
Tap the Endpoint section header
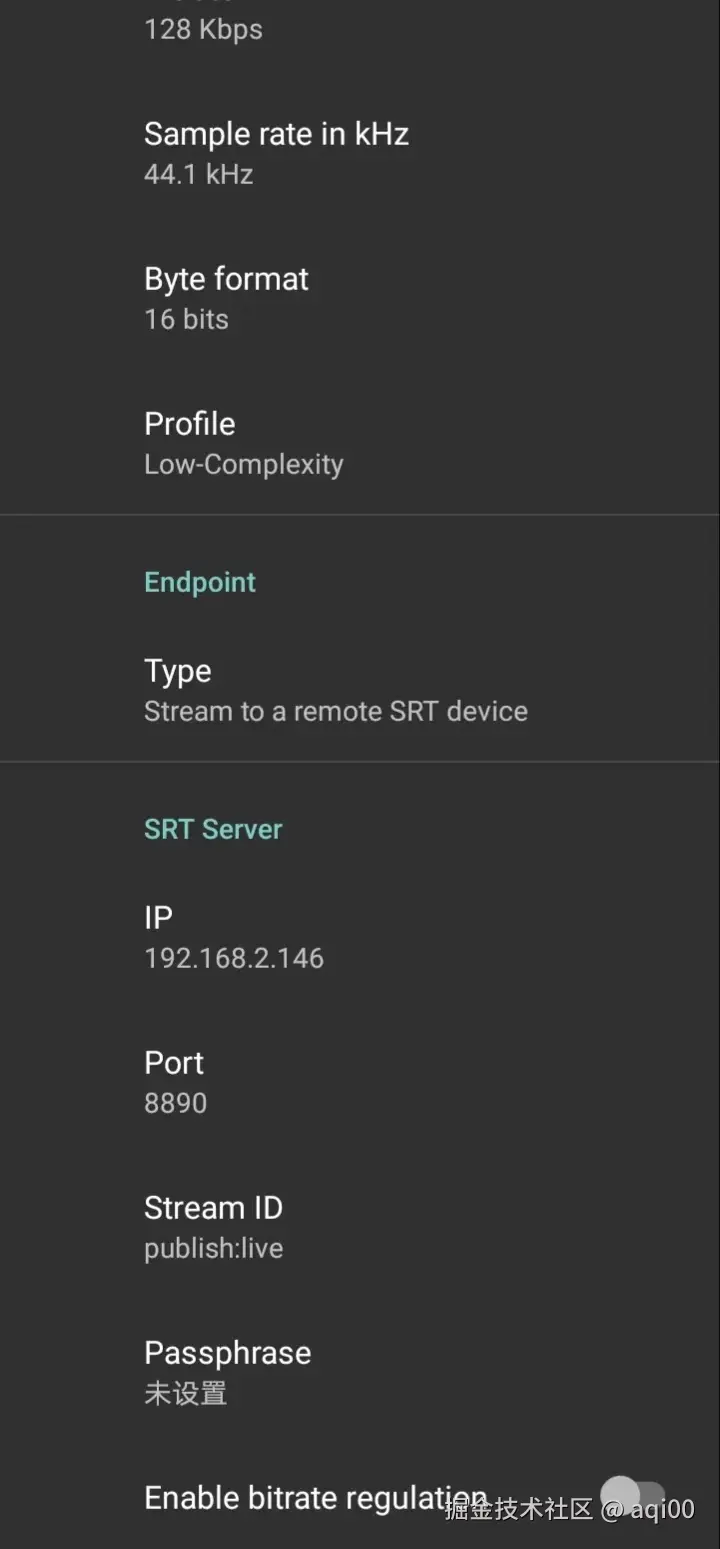pos(200,581)
